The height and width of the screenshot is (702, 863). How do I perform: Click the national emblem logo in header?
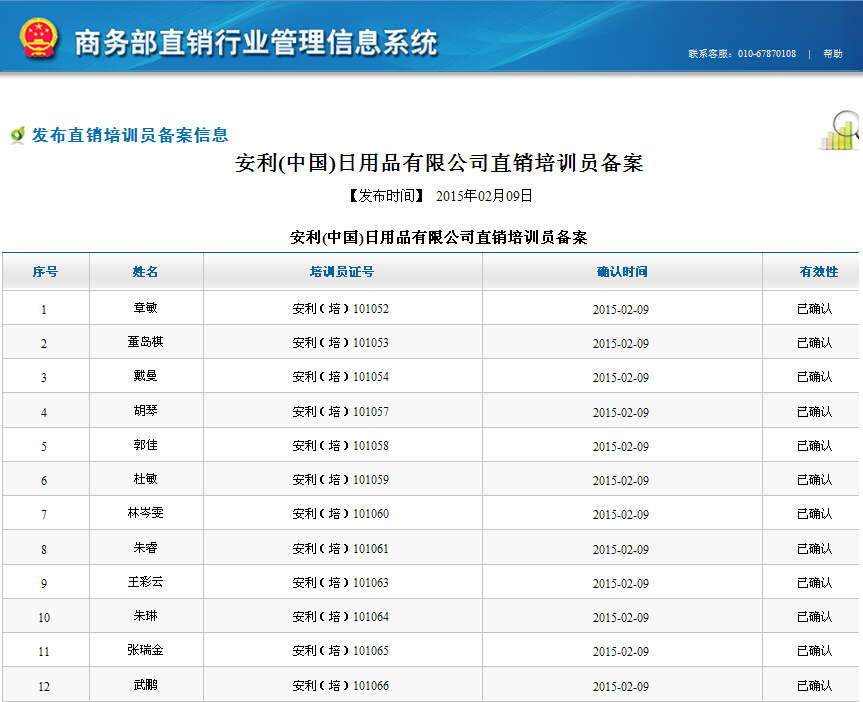click(38, 38)
